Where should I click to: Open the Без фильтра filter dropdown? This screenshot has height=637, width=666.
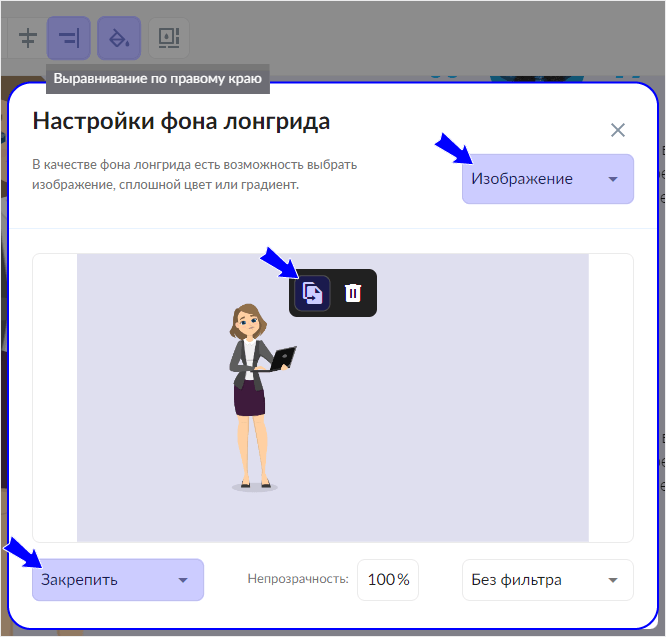[548, 580]
